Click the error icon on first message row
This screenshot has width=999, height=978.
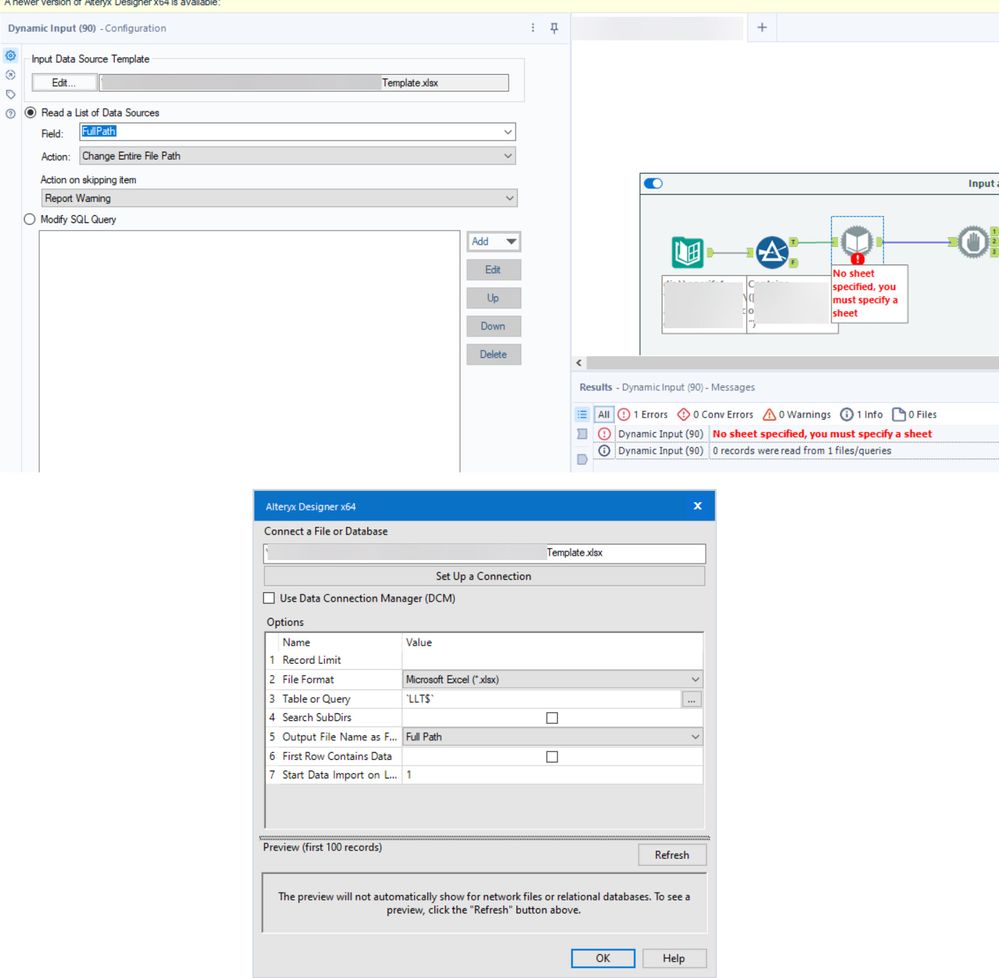pyautogui.click(x=604, y=434)
